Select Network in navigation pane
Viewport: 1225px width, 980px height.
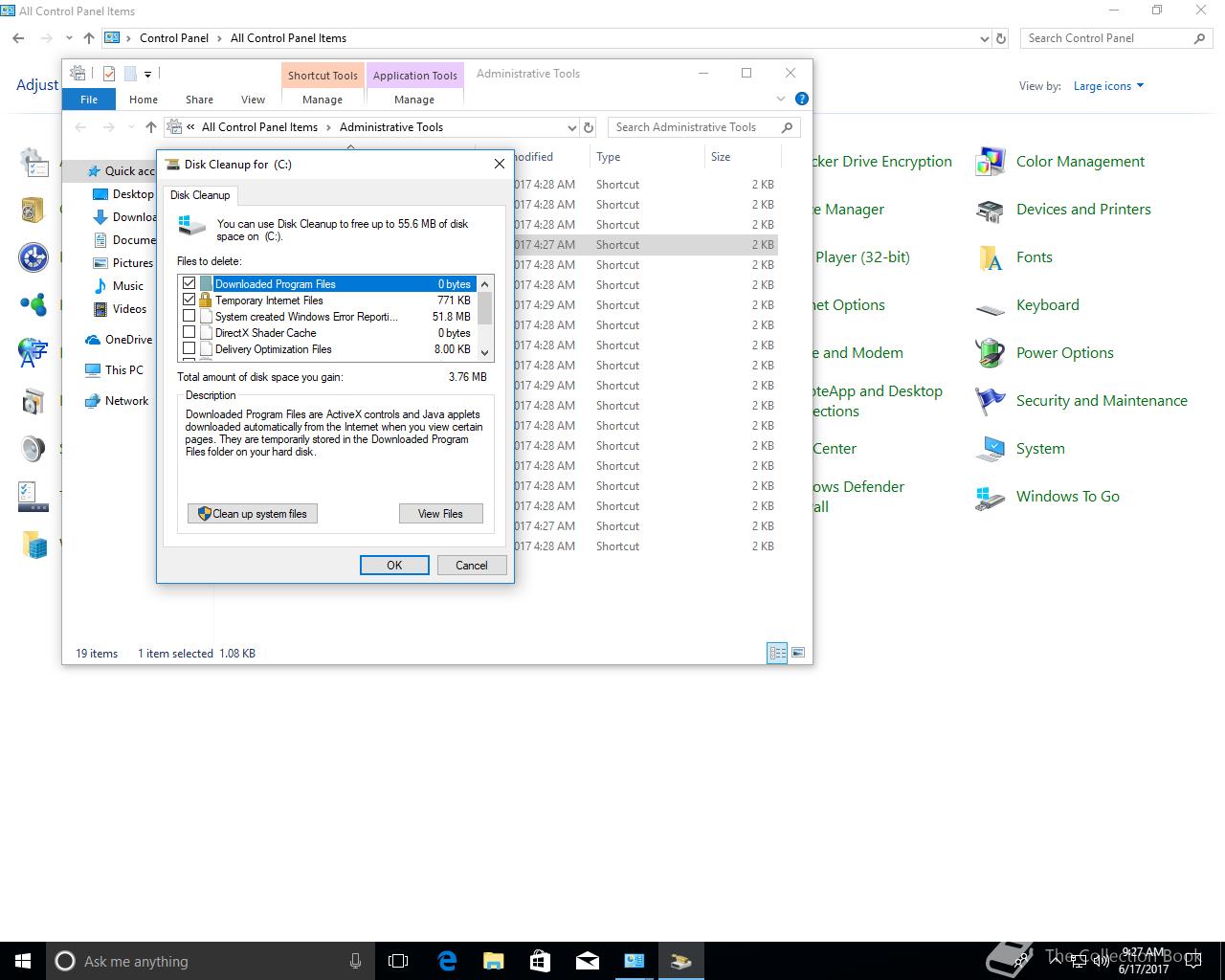coord(117,401)
